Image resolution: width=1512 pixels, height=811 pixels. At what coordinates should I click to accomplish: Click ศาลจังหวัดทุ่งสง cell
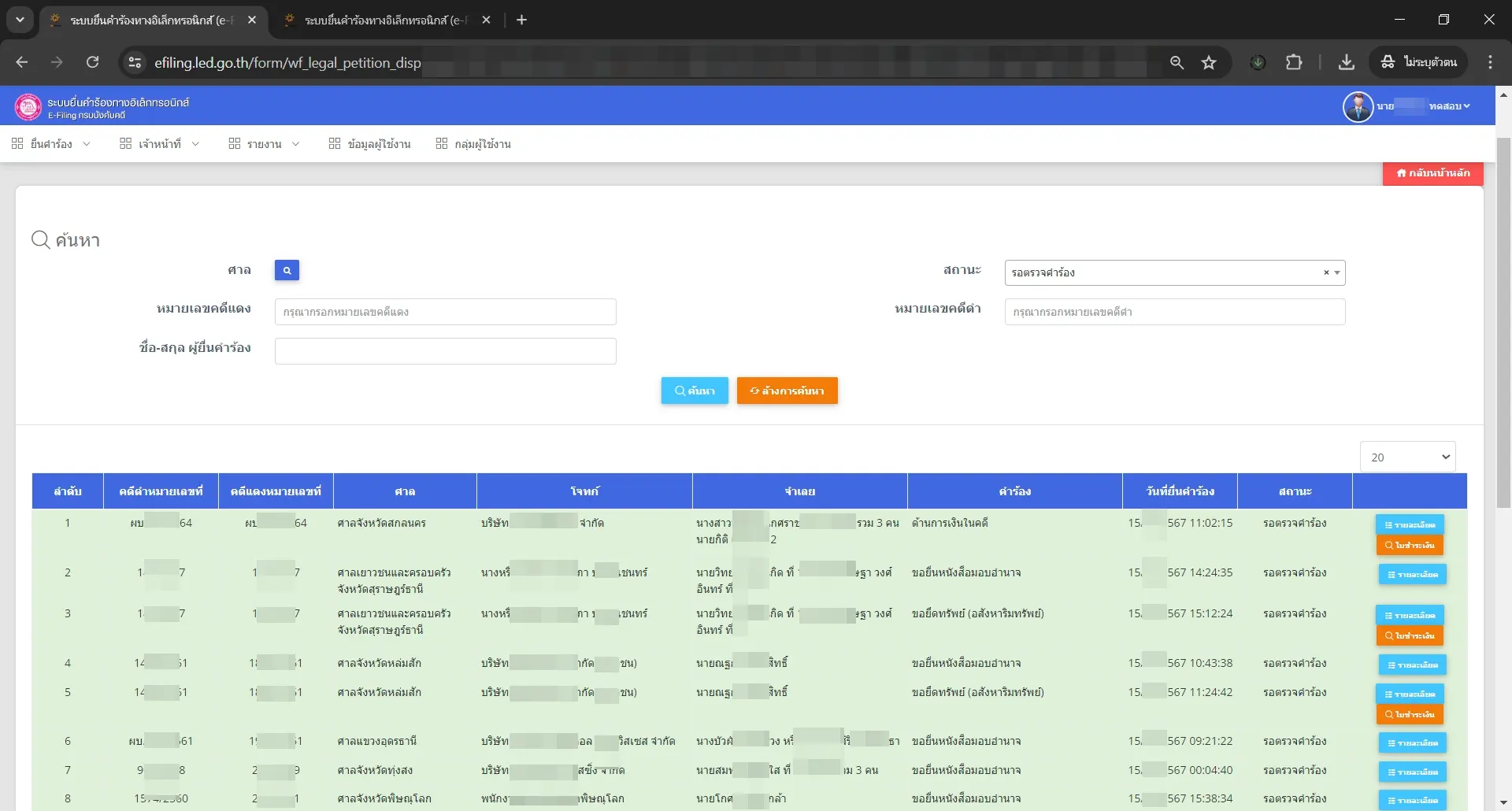click(375, 770)
